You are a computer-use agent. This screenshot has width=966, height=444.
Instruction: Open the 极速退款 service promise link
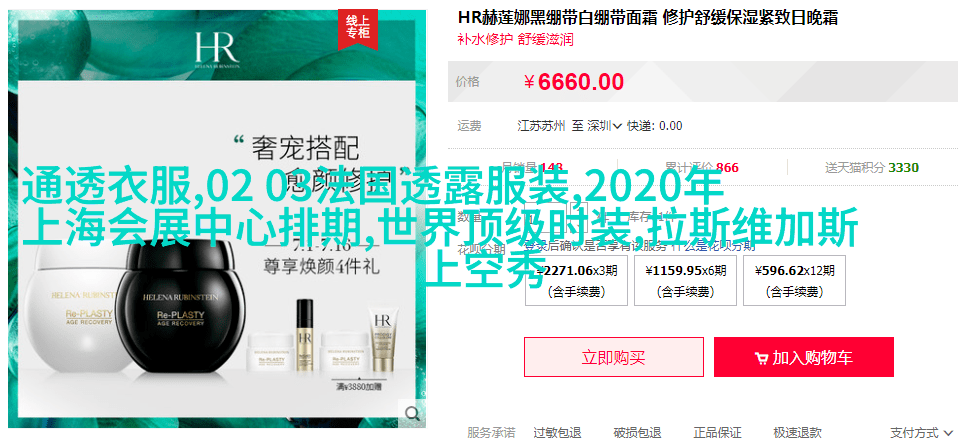point(797,433)
